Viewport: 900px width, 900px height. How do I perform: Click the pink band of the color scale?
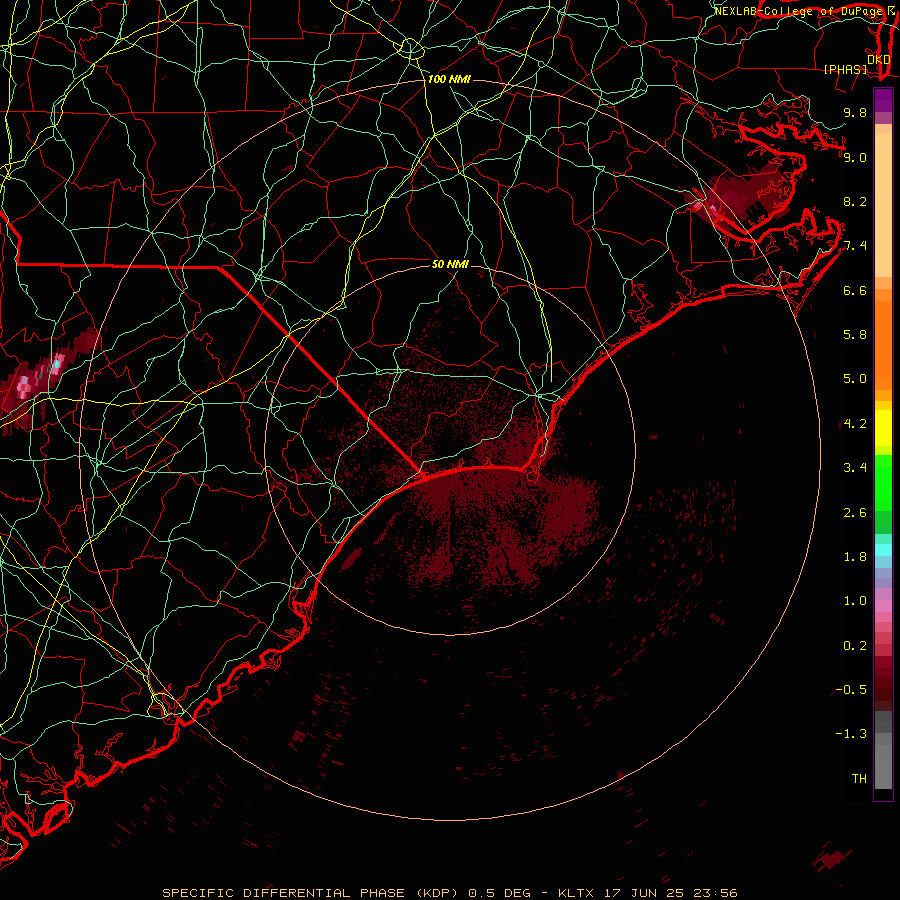(883, 606)
